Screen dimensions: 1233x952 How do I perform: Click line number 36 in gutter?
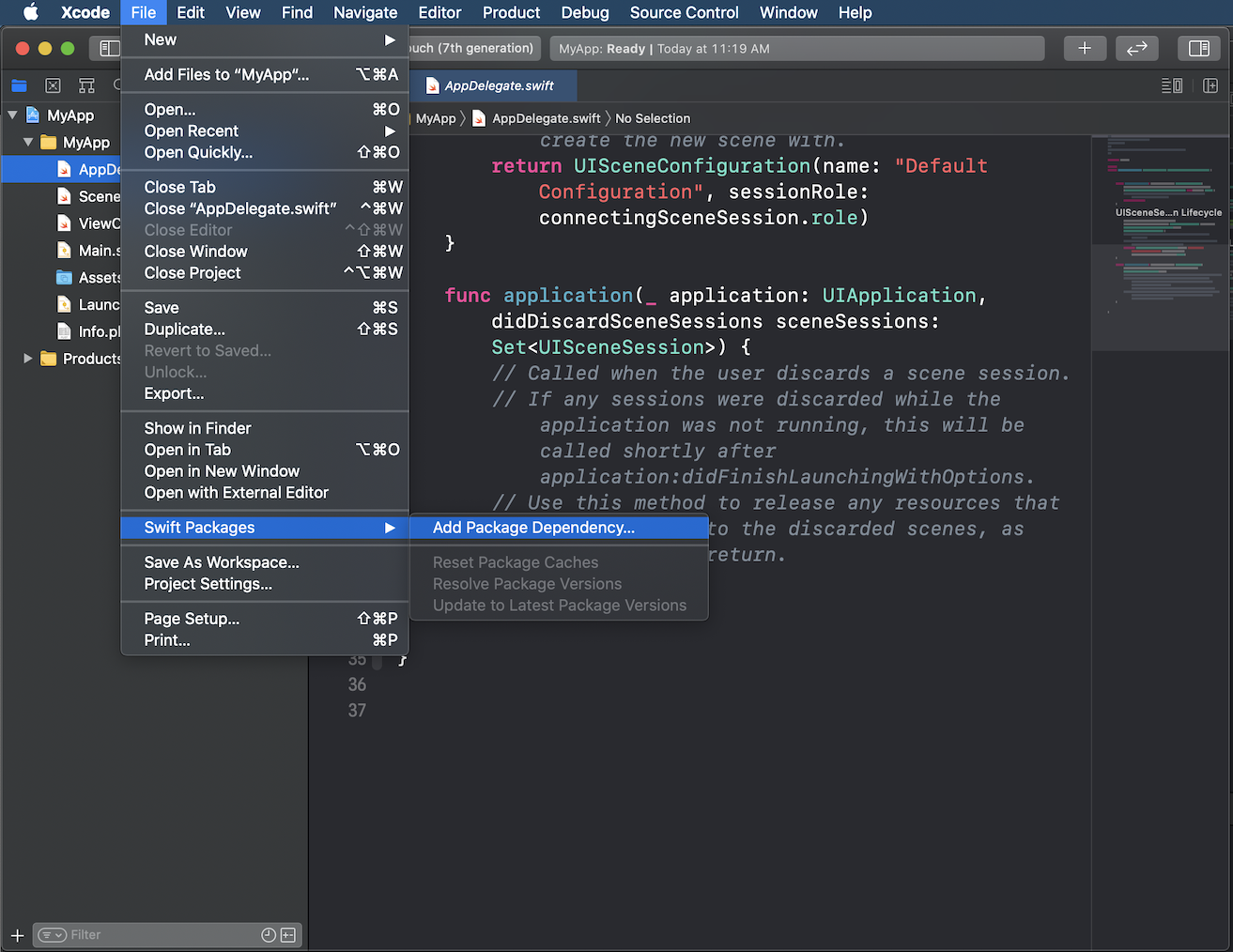[x=357, y=684]
